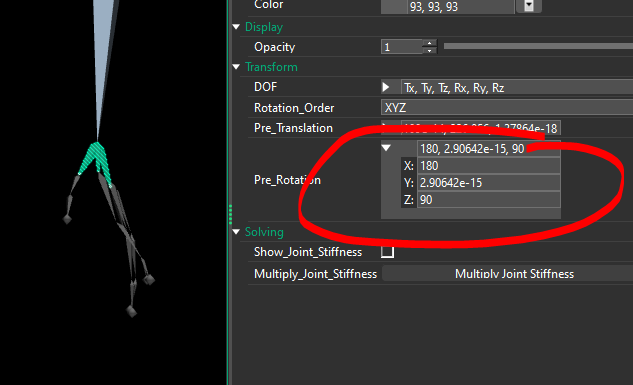
Task: Open the Color dropdown arrow
Action: pyautogui.click(x=529, y=6)
